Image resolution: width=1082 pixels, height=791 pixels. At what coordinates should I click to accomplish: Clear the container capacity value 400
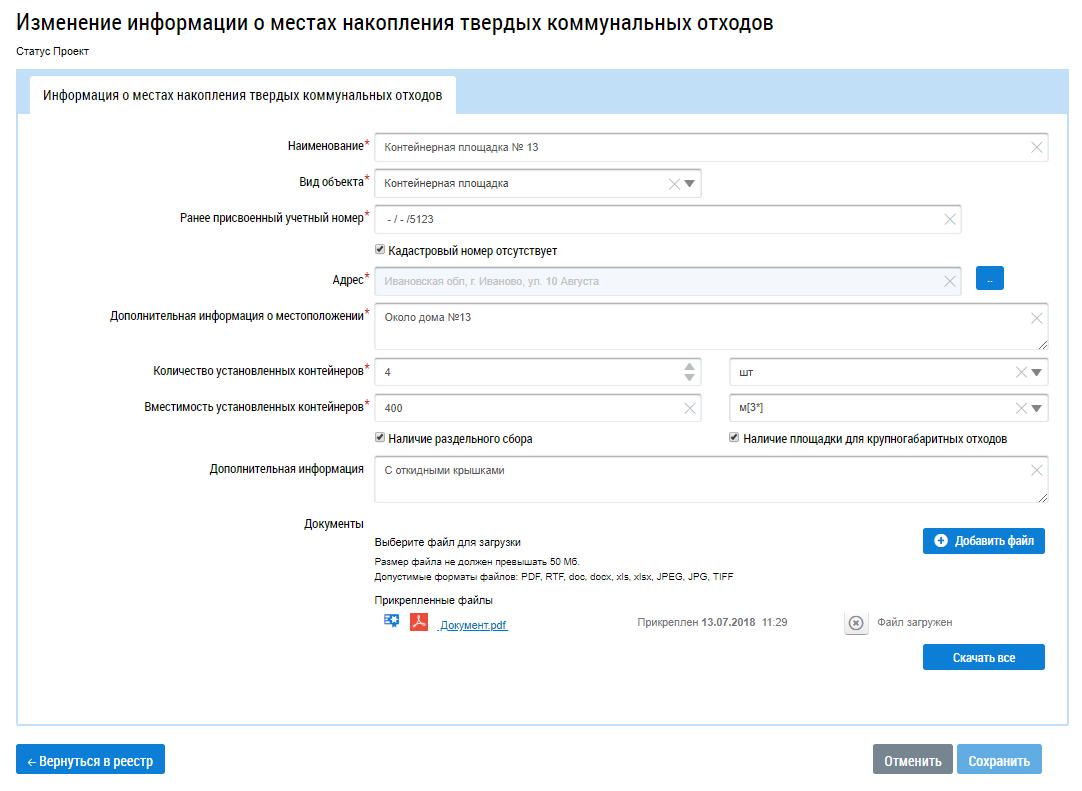(690, 408)
